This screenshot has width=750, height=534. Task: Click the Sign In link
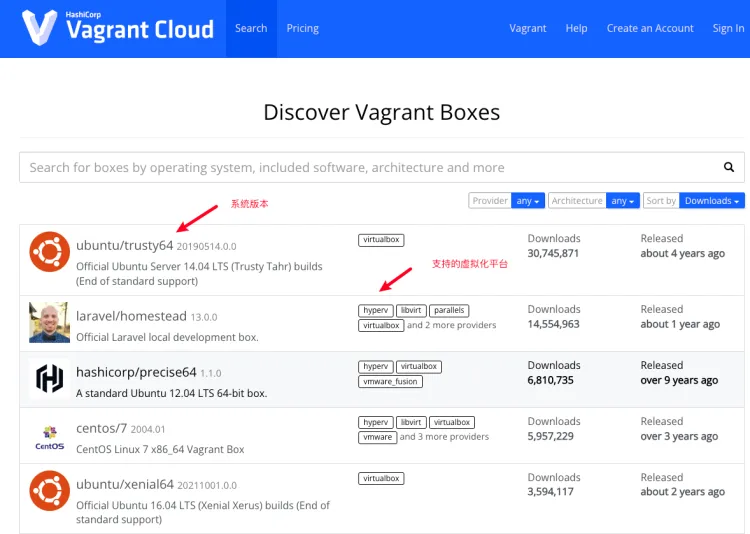click(728, 28)
